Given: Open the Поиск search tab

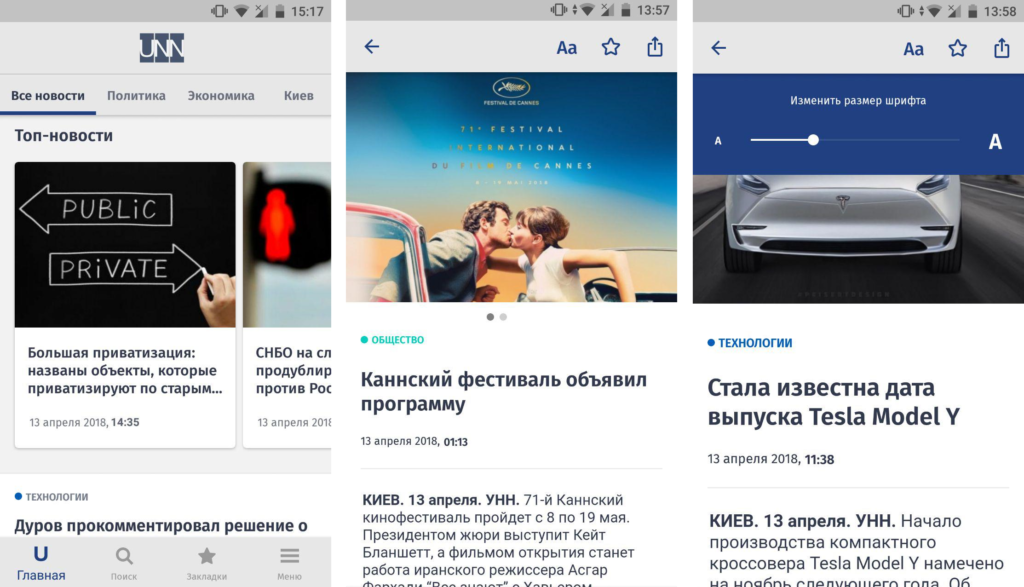Looking at the screenshot, I should tap(123, 564).
